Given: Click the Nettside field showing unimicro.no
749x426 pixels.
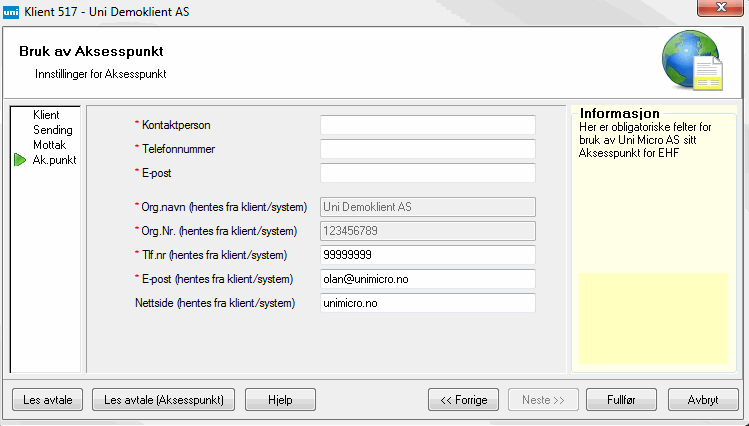Looking at the screenshot, I should [427, 303].
